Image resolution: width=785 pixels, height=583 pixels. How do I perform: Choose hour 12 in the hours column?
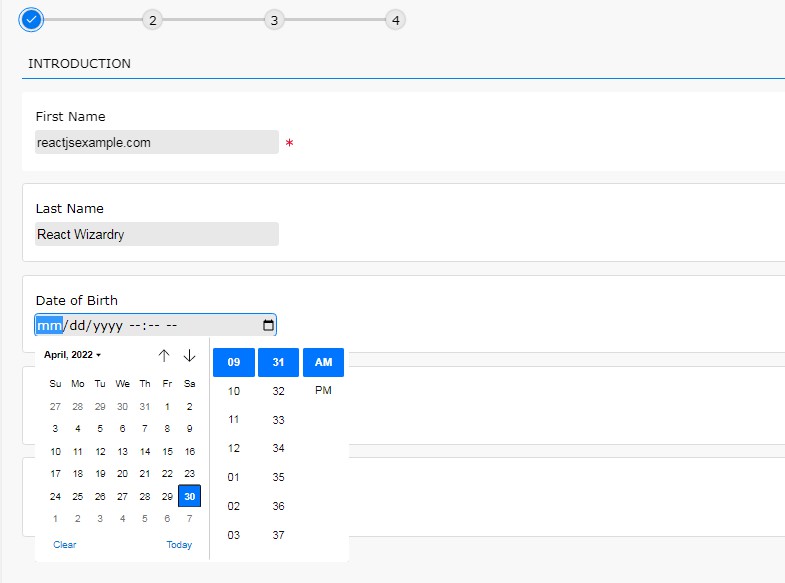[x=234, y=448]
